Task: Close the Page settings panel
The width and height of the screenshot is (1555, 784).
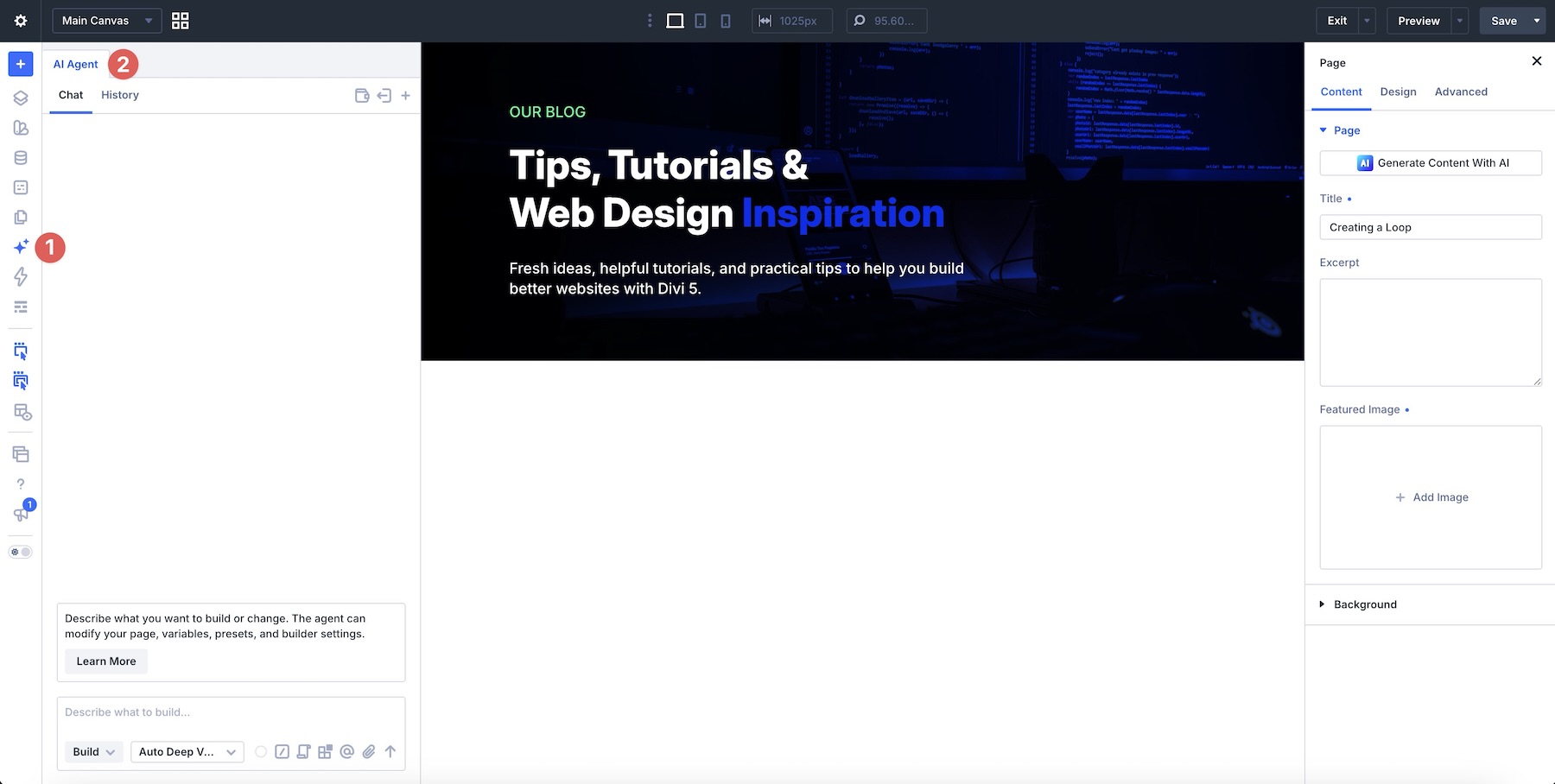Action: click(1536, 61)
